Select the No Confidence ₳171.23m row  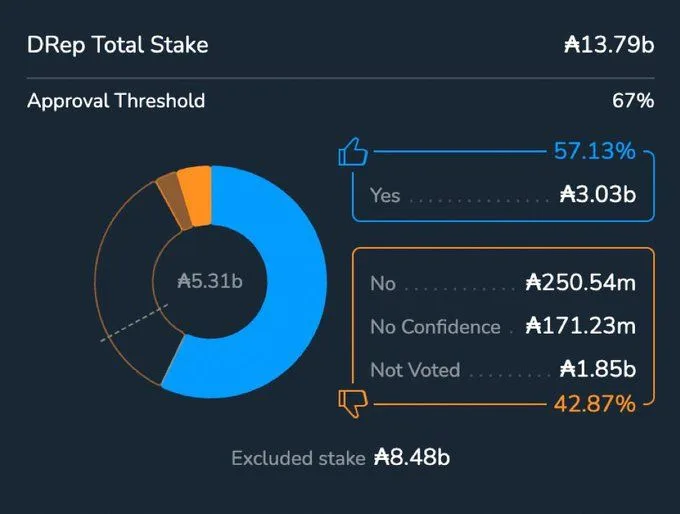[x=502, y=326]
